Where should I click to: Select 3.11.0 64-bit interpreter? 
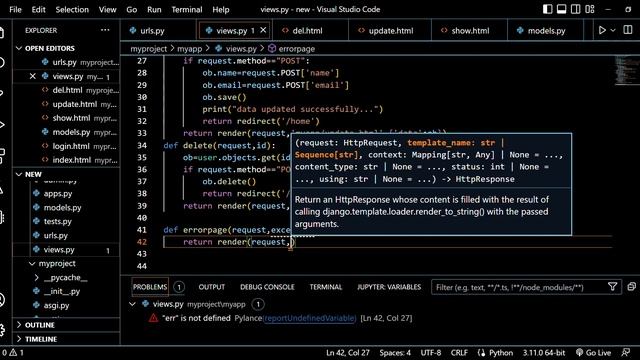[544, 353]
